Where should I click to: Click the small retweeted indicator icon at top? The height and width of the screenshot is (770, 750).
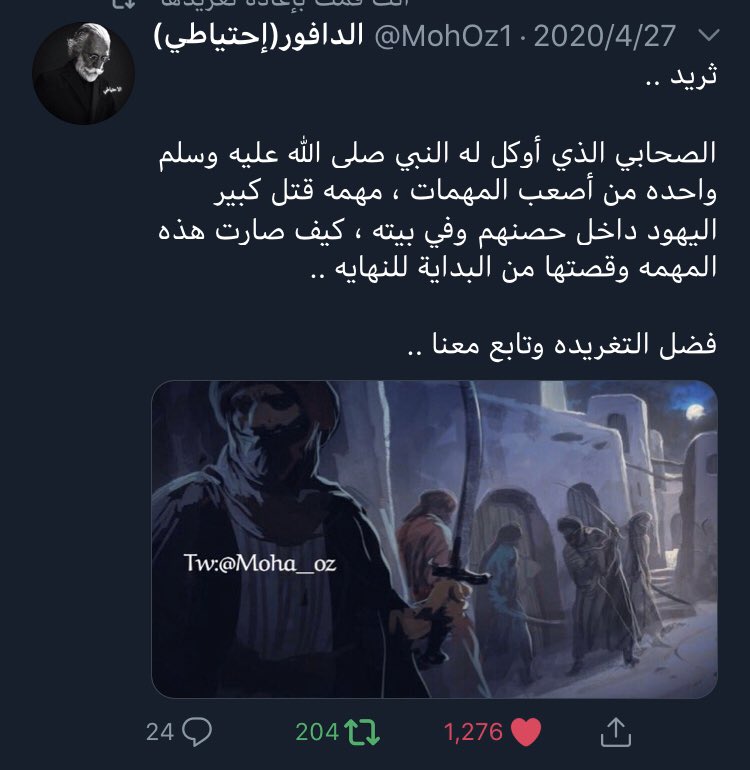pyautogui.click(x=124, y=4)
